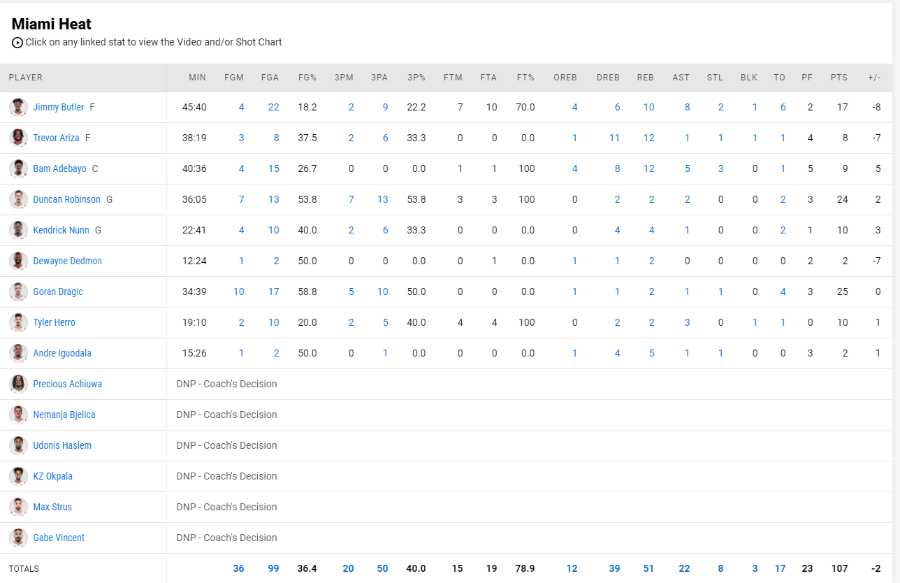Open the Gabe Vincent name link

coord(59,538)
